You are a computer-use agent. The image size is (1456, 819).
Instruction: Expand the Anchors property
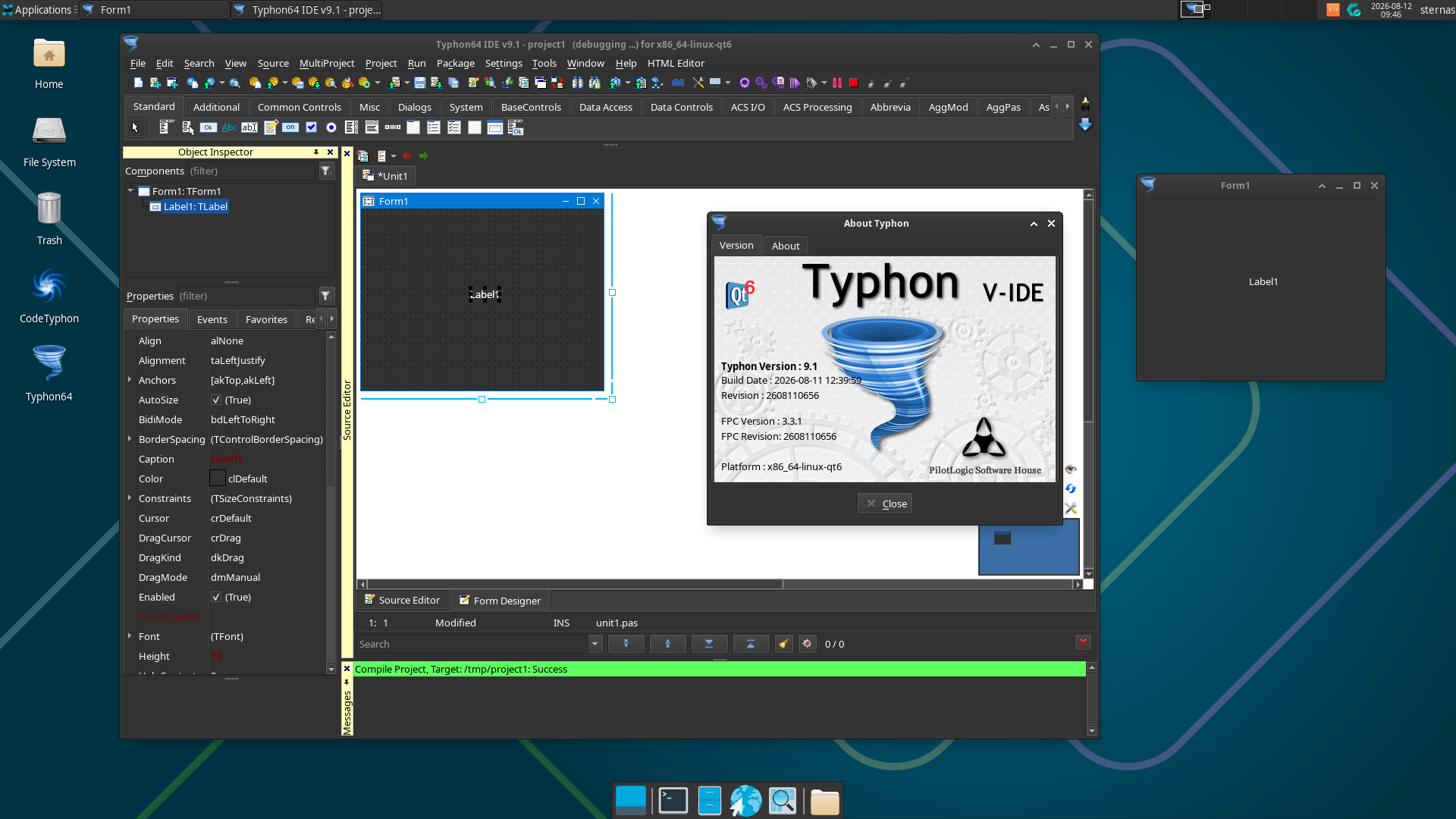[130, 380]
